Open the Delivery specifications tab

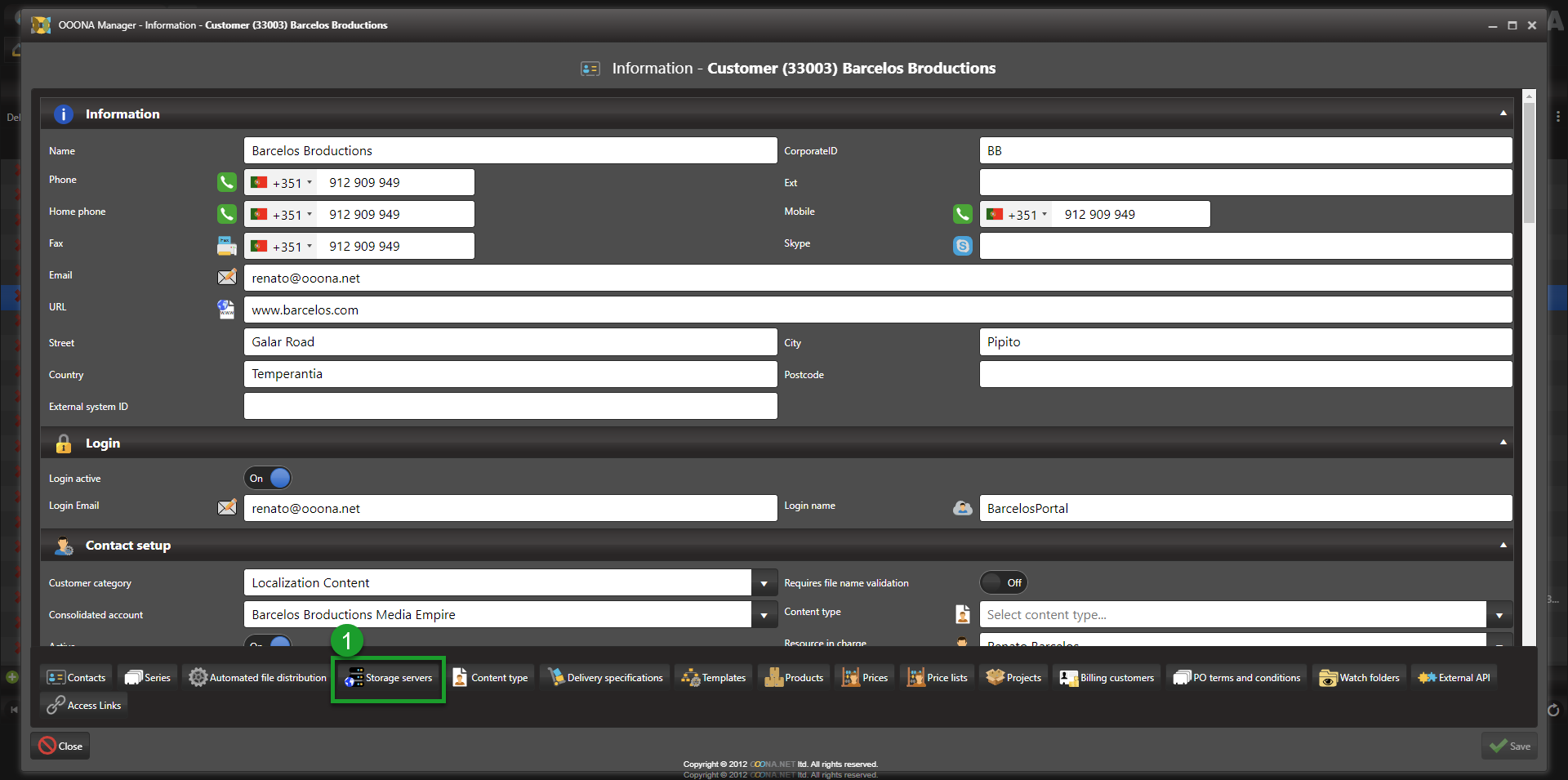click(x=605, y=678)
